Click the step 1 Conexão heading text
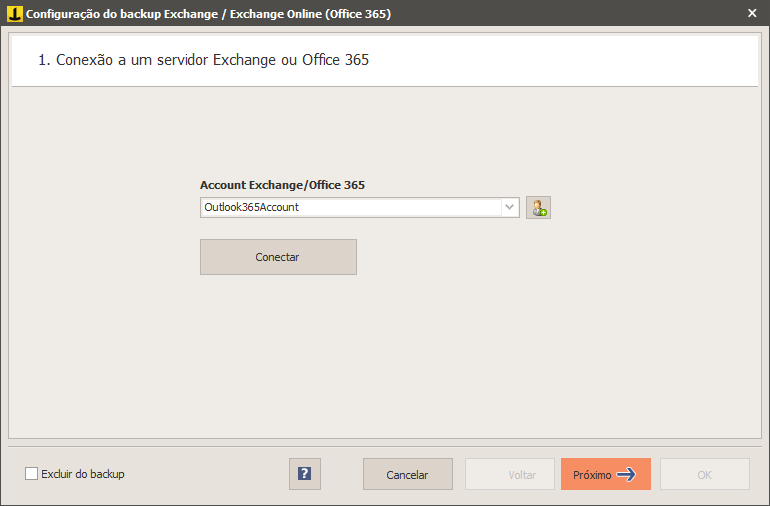770x506 pixels. pos(203,60)
